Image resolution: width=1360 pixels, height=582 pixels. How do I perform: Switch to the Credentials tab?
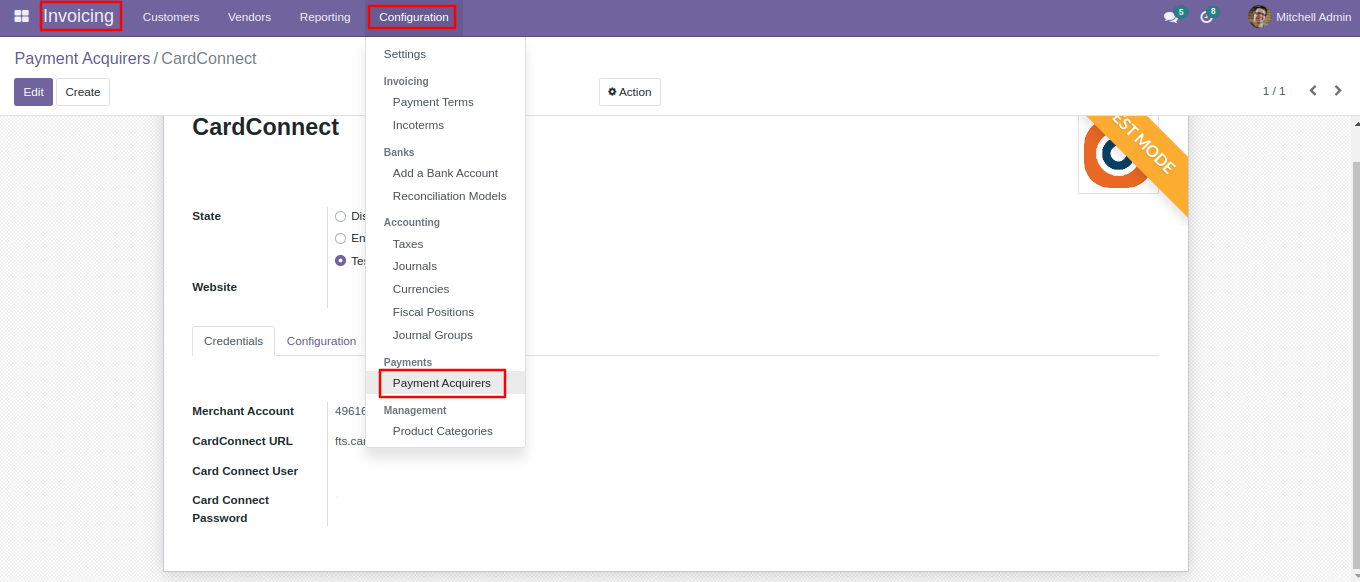click(233, 341)
